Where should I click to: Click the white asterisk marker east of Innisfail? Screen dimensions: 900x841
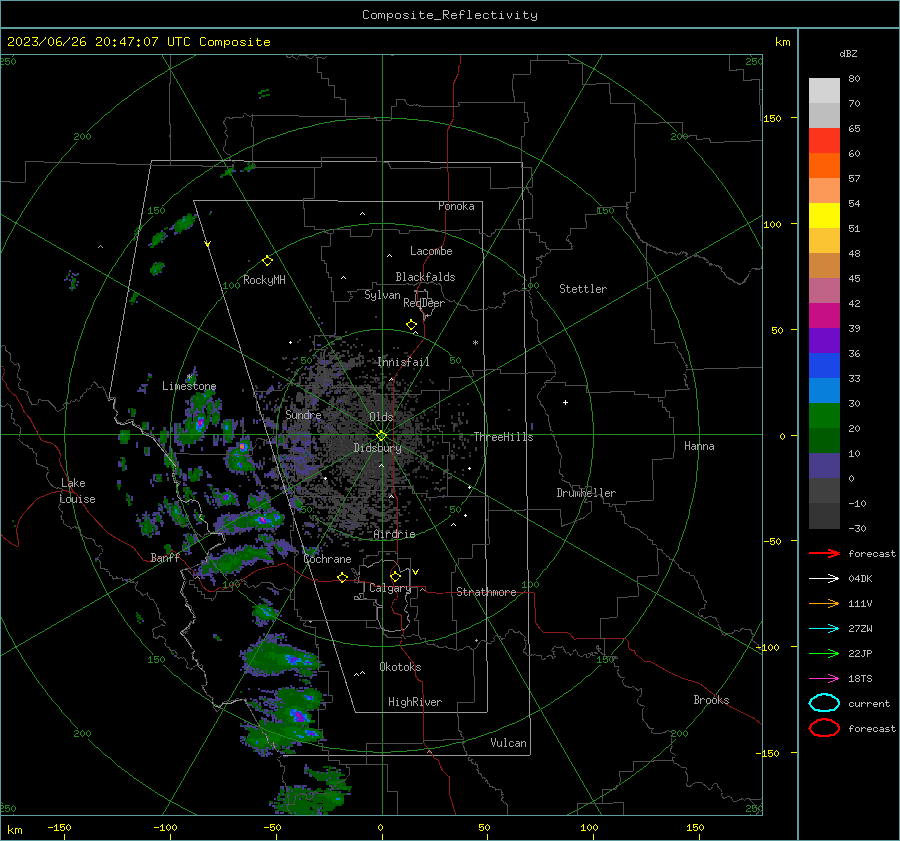475,343
